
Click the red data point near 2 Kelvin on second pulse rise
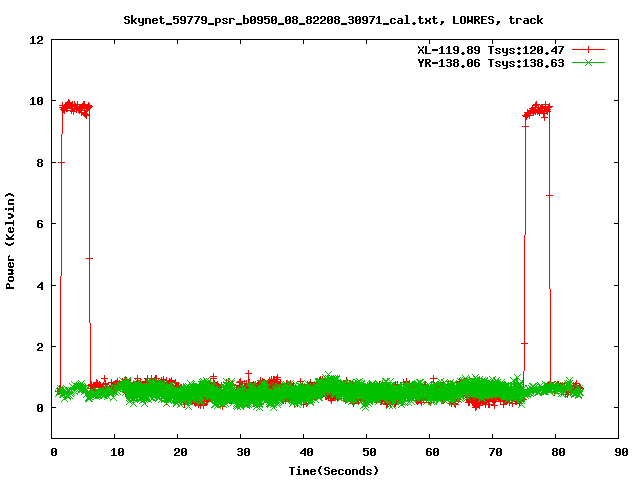[x=524, y=344]
